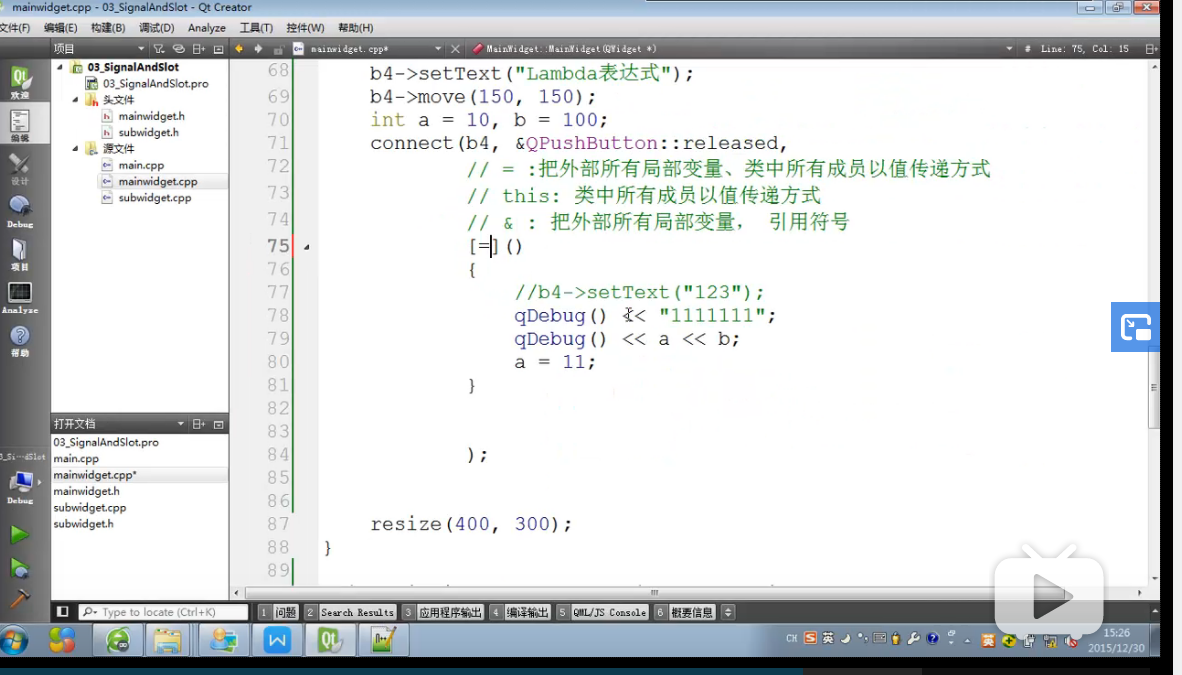Open the 文件(F) menu
1182x675 pixels.
coord(14,27)
